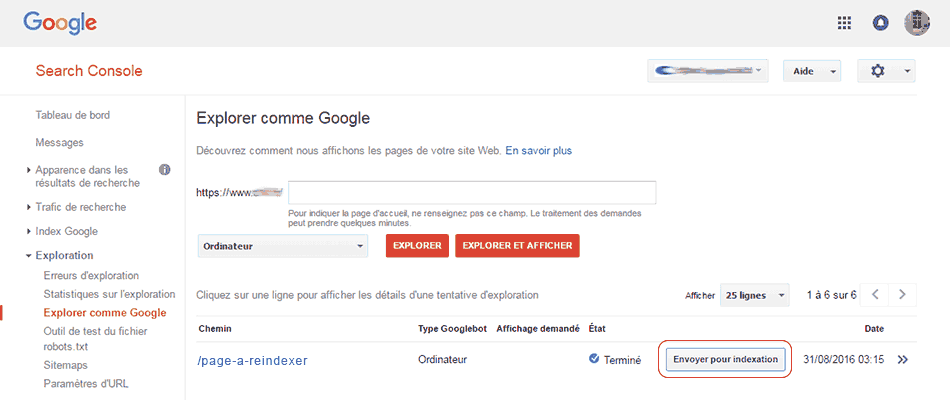The width and height of the screenshot is (950, 400).
Task: Open Messages in the sidebar
Action: pos(59,143)
